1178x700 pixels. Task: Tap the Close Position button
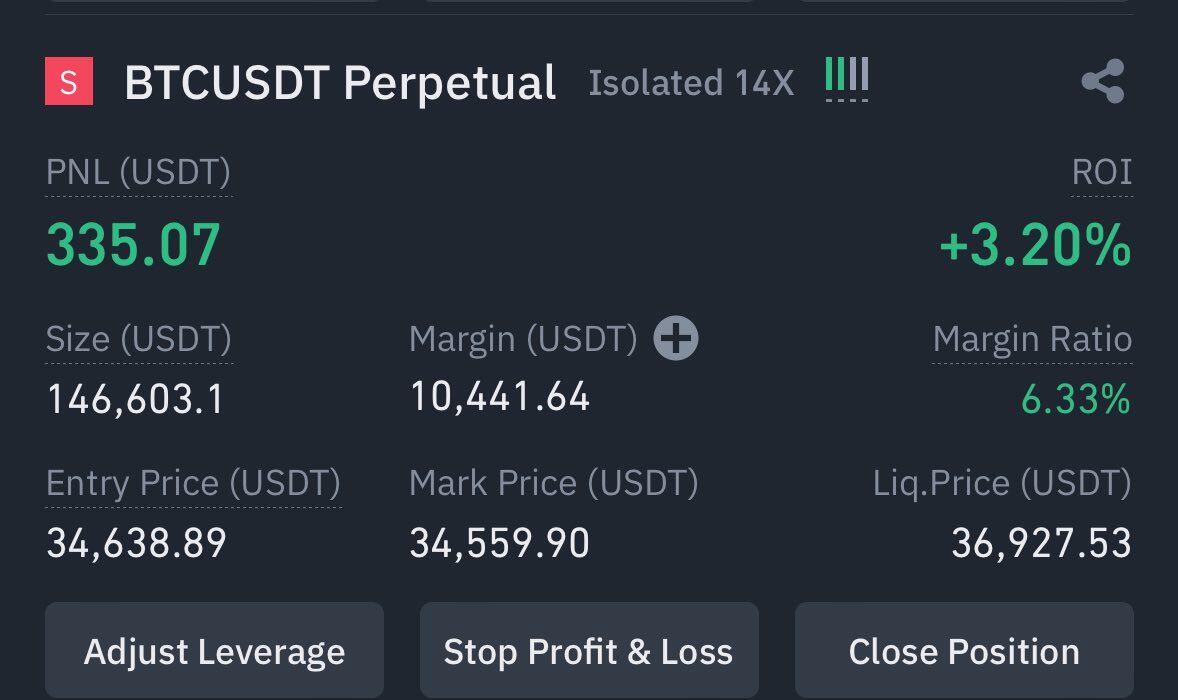tap(964, 650)
